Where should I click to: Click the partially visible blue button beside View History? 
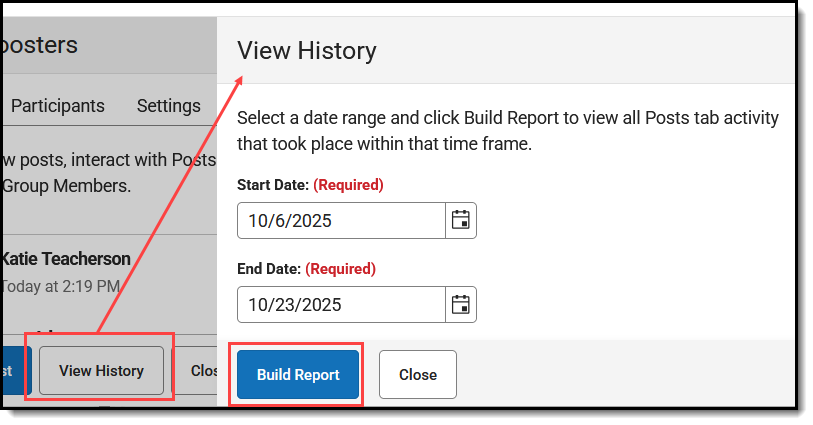pos(17,371)
